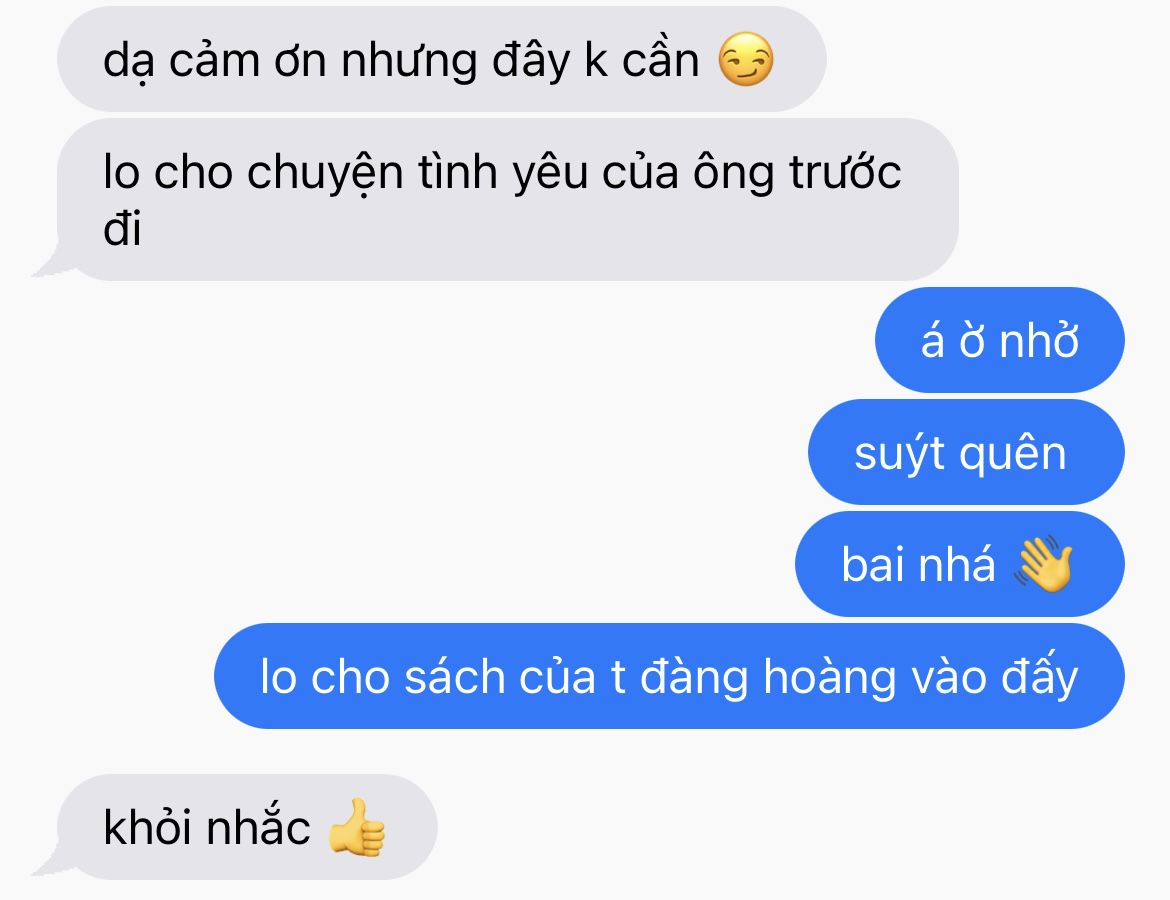Viewport: 1170px width, 900px height.
Task: Select the 'lo cho sách của t' blue message
Action: (x=669, y=676)
